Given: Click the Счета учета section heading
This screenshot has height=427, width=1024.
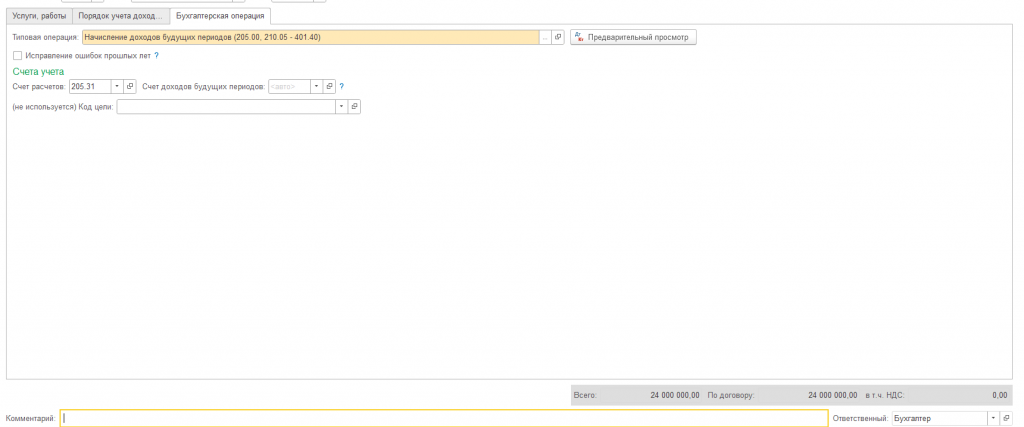Looking at the screenshot, I should pyautogui.click(x=39, y=72).
